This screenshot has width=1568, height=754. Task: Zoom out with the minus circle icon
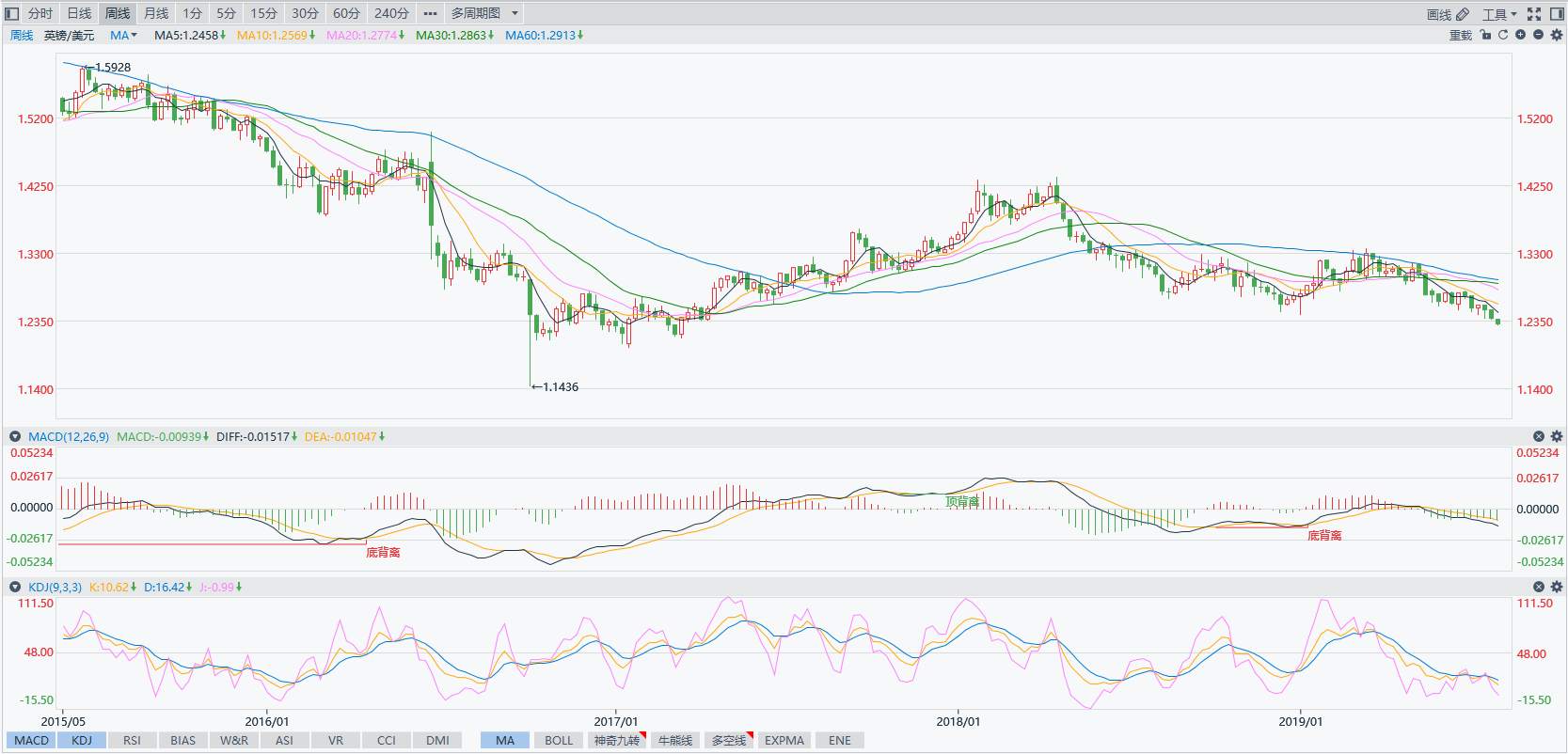point(1538,35)
